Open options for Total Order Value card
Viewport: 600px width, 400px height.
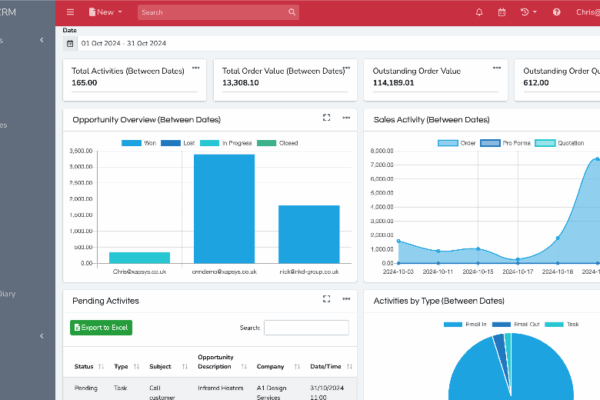[x=347, y=68]
